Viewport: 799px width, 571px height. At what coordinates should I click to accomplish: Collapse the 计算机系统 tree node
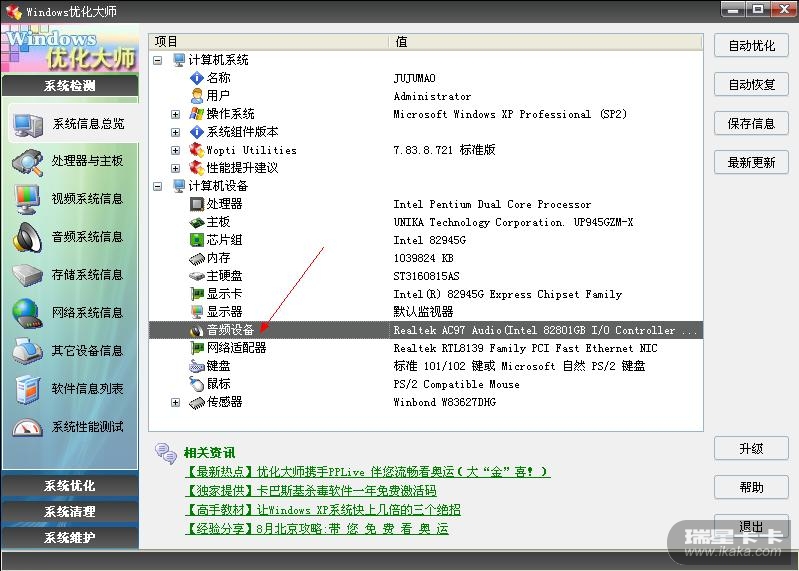(x=158, y=60)
